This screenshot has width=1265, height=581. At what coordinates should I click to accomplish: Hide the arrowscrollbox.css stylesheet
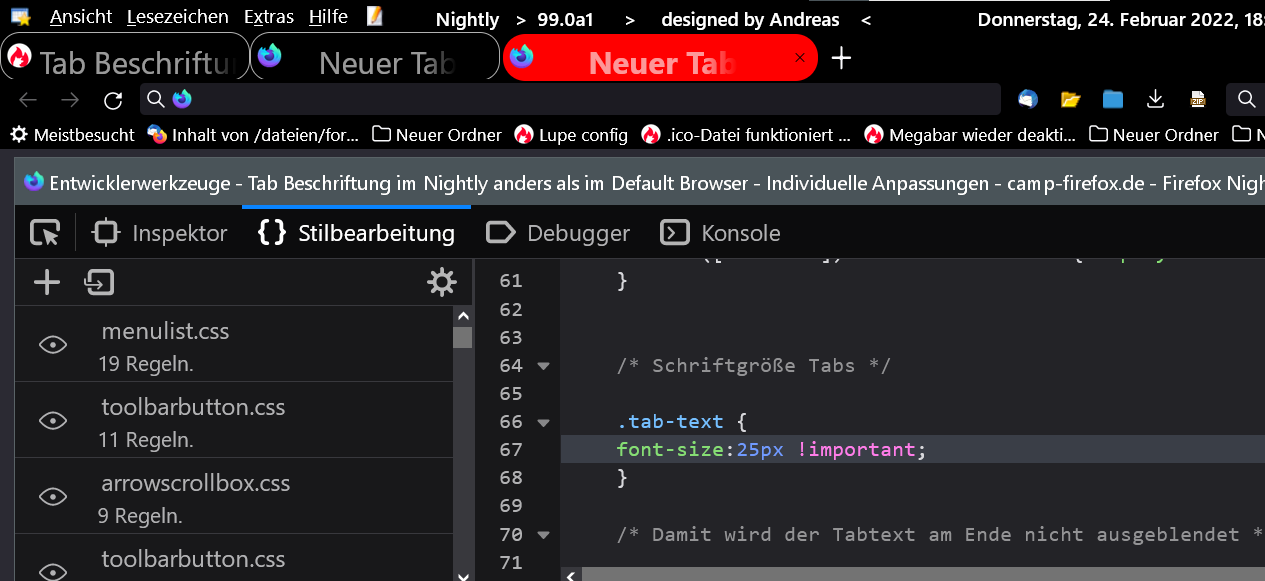52,497
